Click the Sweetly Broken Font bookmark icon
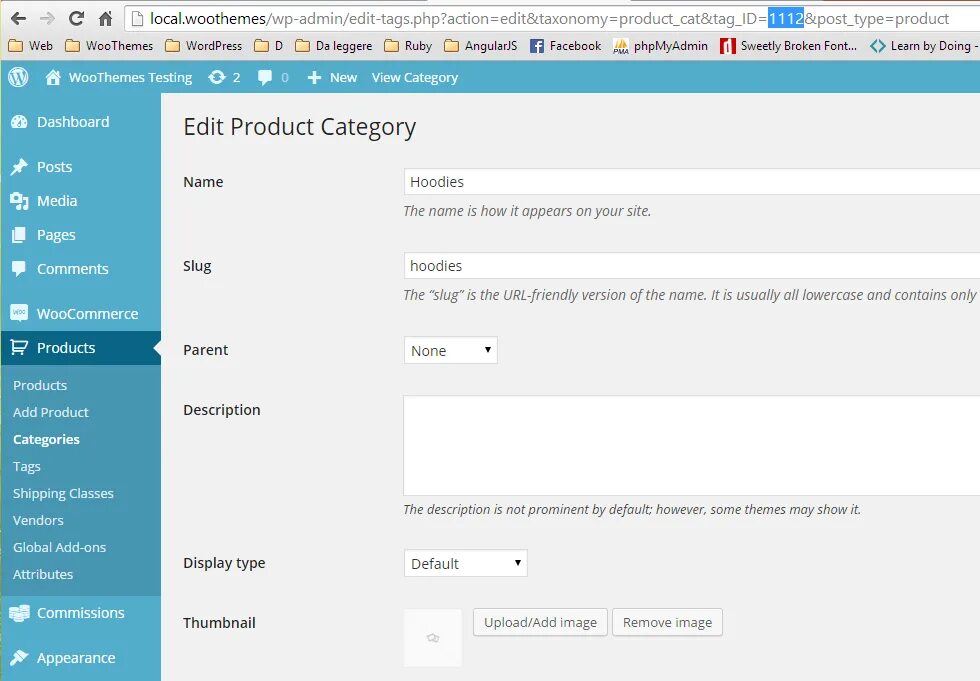Image resolution: width=980 pixels, height=681 pixels. [x=728, y=46]
